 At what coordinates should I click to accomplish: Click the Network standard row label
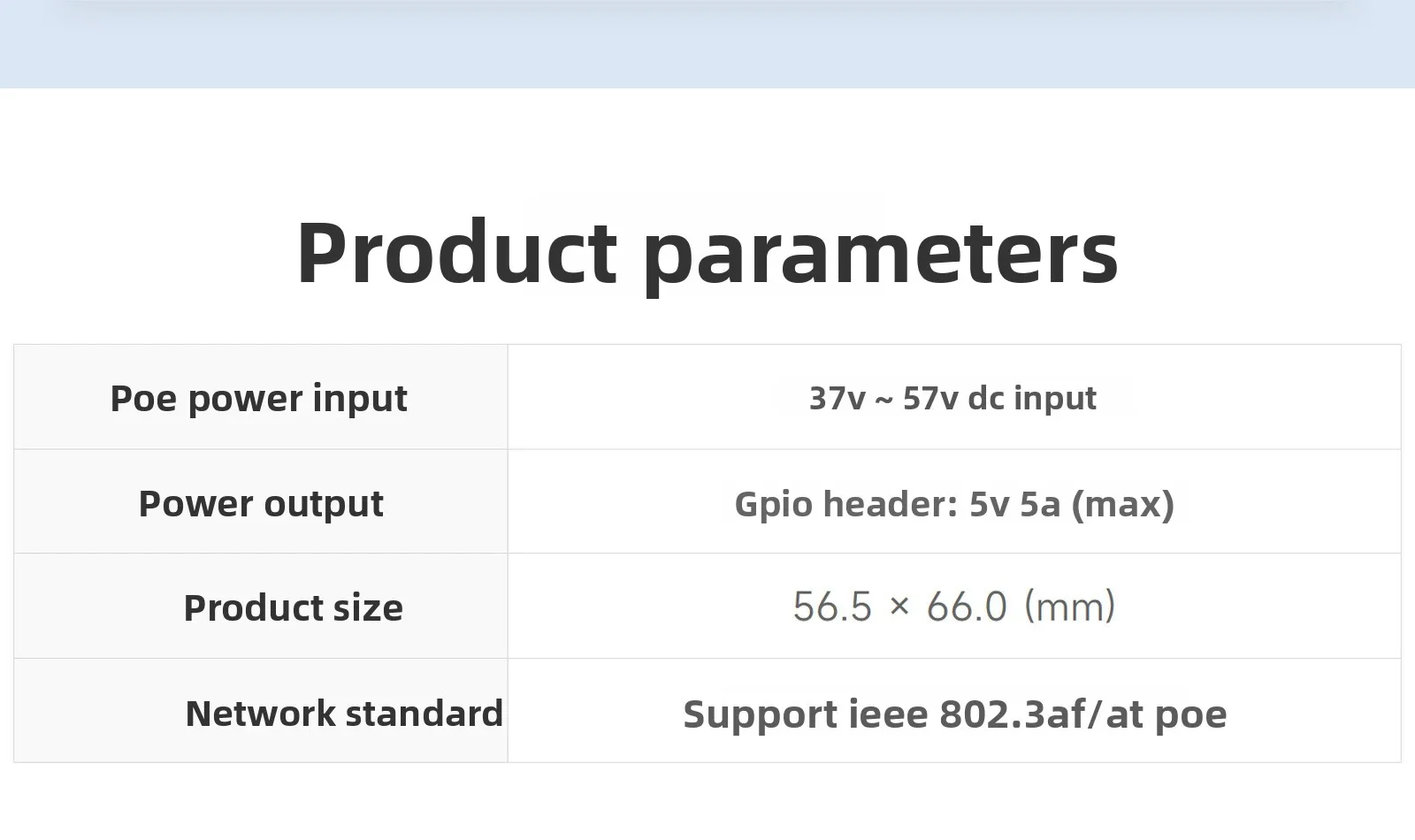[x=344, y=714]
